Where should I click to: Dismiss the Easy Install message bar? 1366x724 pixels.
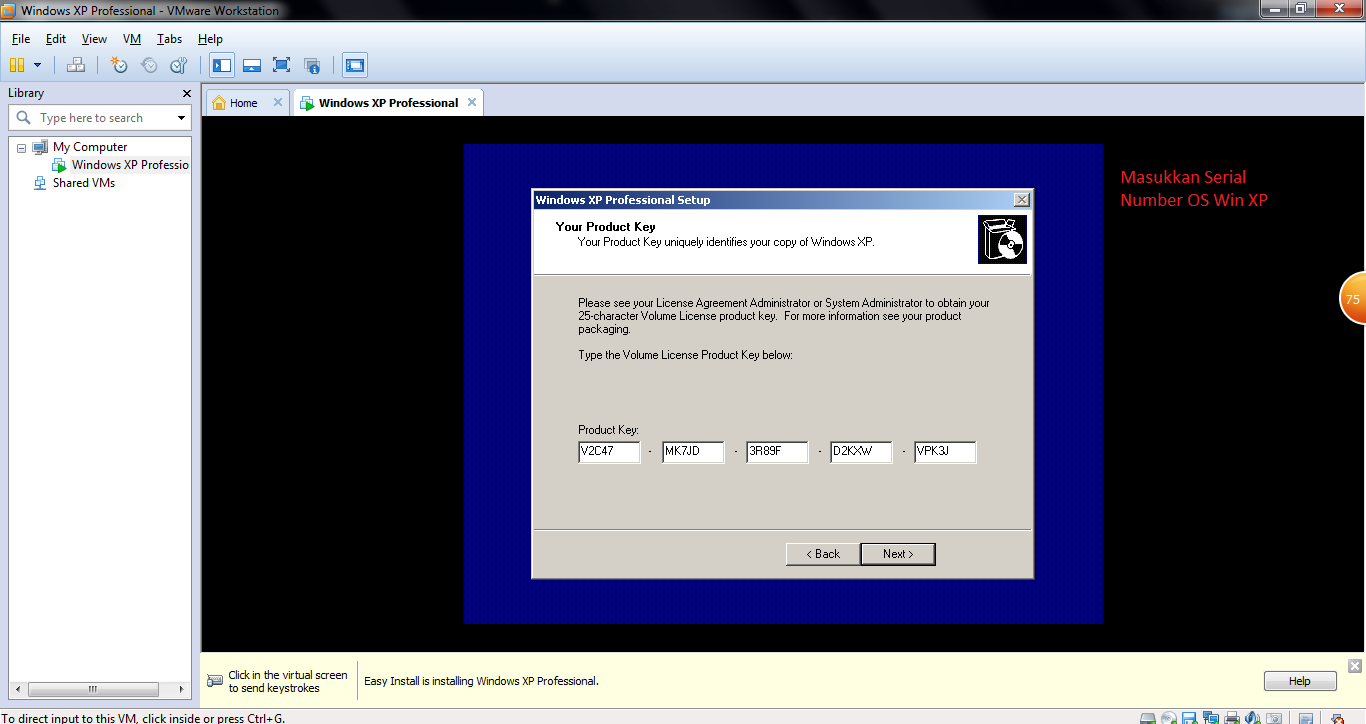[x=1355, y=666]
